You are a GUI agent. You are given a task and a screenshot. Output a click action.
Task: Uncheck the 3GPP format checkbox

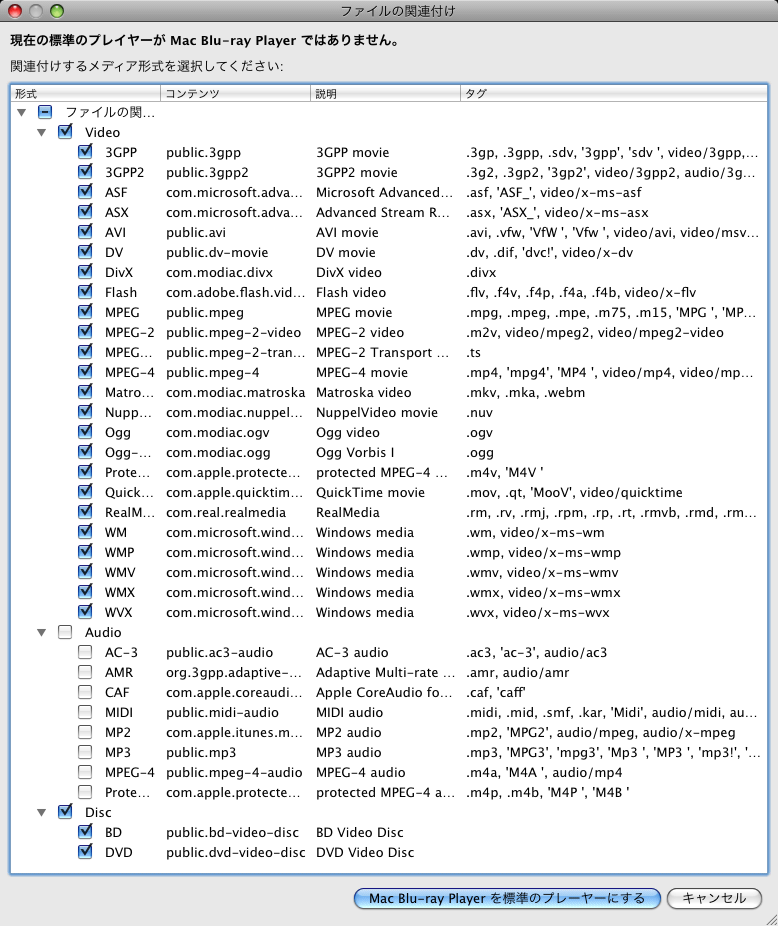[85, 151]
